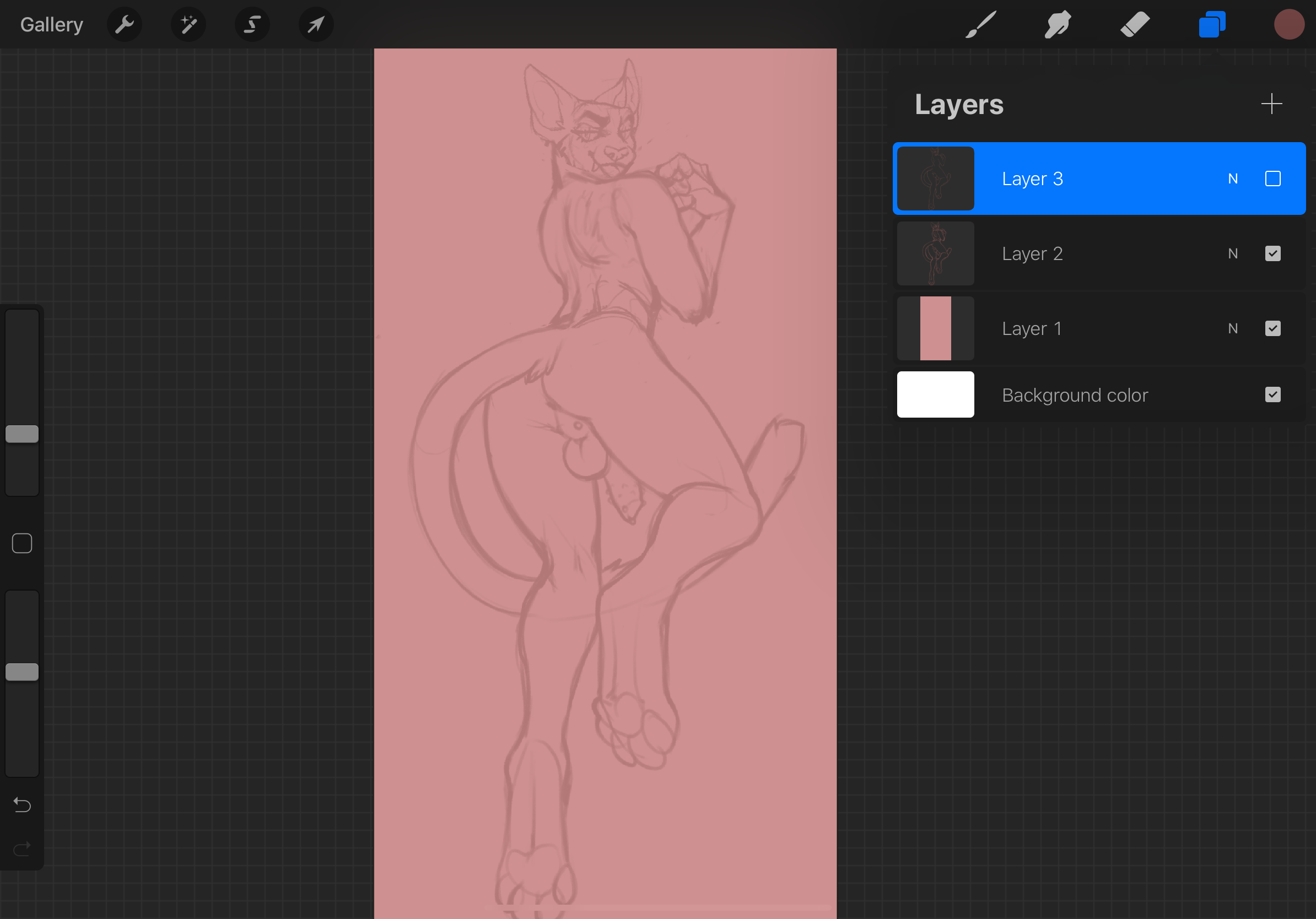Open the Actions wrench menu

click(x=125, y=25)
